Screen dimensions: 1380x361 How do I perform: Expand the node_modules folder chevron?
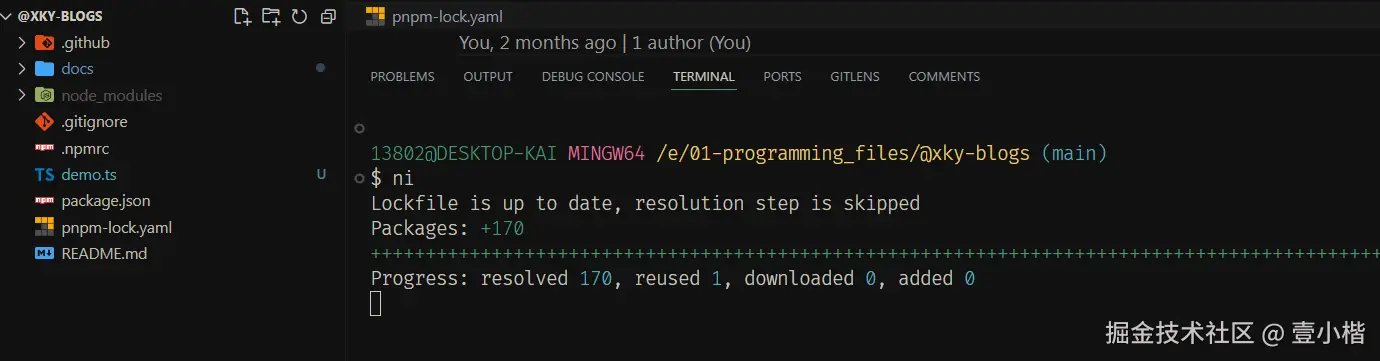coord(22,96)
